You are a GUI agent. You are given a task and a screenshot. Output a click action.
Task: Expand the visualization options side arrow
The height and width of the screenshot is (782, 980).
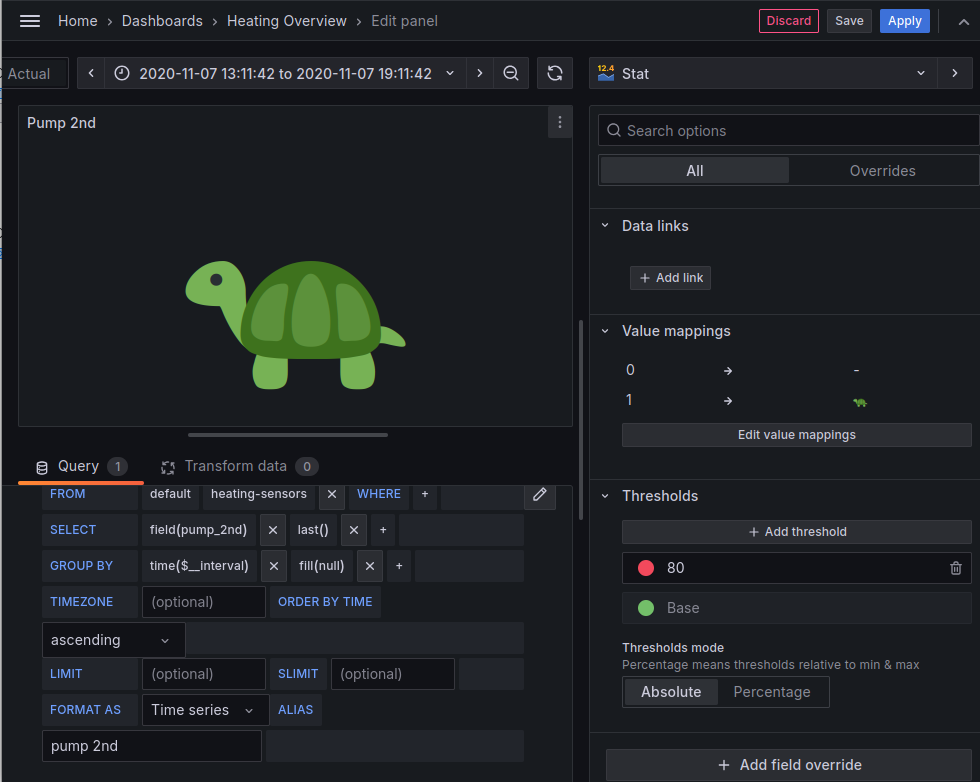(954, 73)
